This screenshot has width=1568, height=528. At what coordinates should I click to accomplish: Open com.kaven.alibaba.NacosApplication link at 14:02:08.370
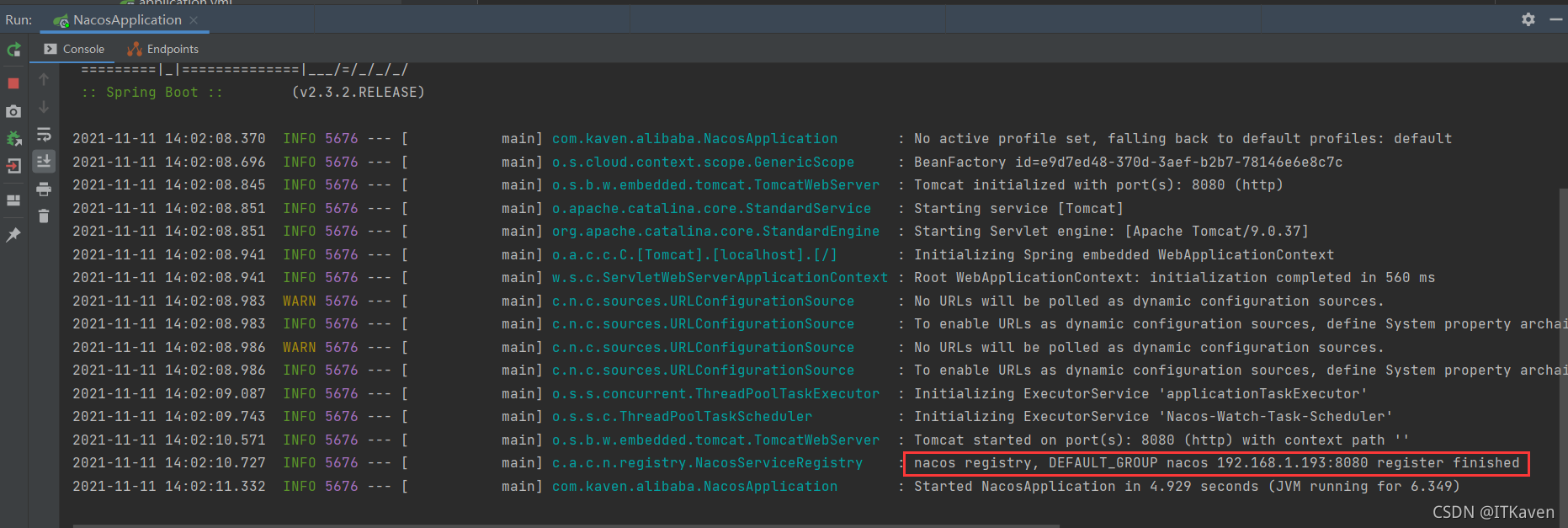[694, 139]
